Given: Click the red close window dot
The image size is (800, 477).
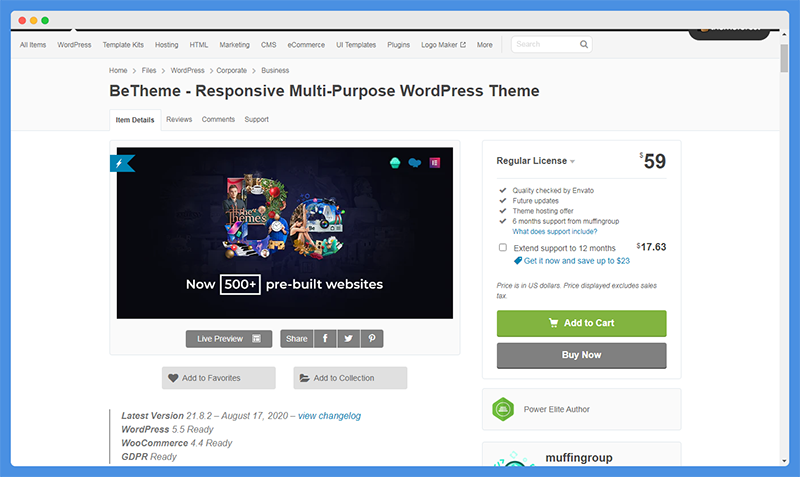Looking at the screenshot, I should coord(22,20).
